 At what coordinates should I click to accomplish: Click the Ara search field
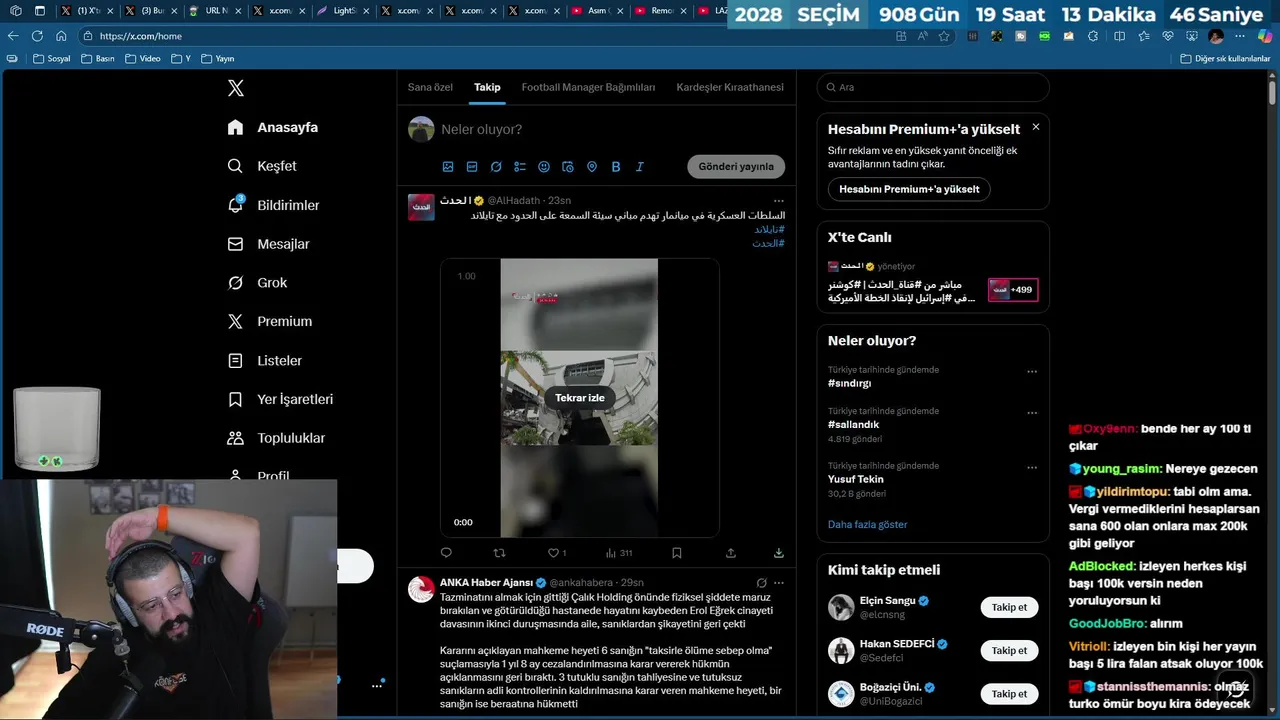pyautogui.click(x=933, y=87)
